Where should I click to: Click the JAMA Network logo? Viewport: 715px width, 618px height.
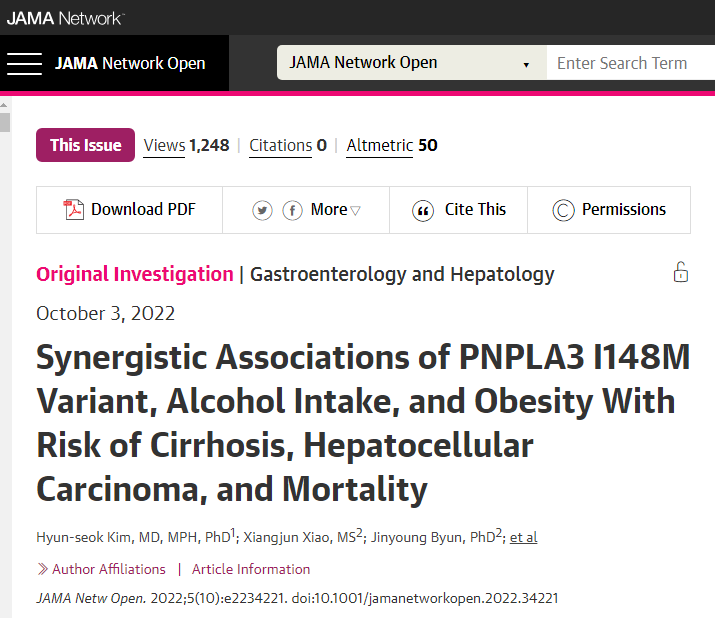65,17
